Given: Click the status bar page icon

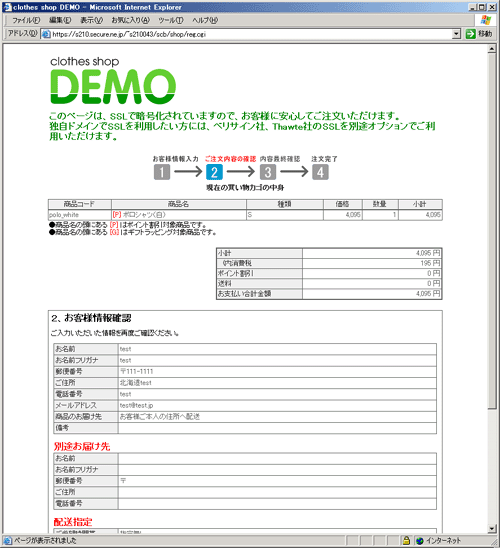Looking at the screenshot, I should (7, 541).
